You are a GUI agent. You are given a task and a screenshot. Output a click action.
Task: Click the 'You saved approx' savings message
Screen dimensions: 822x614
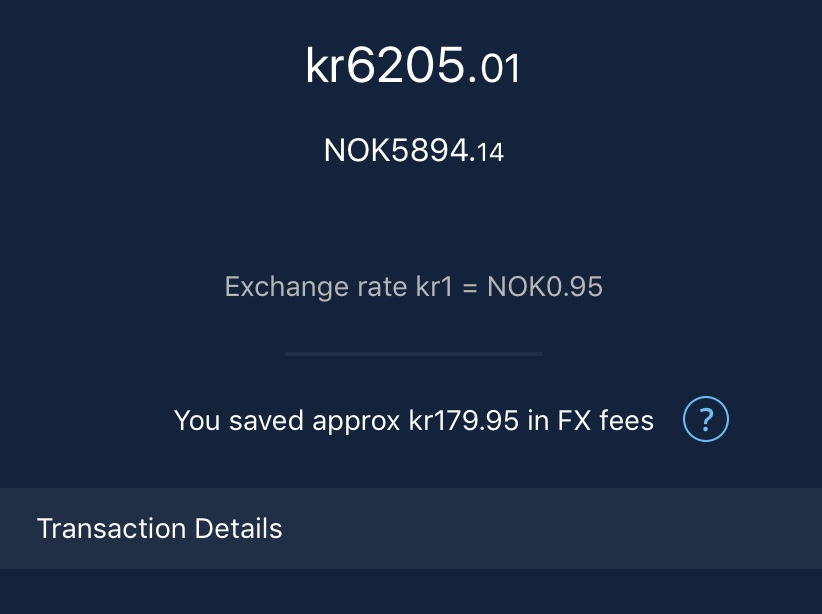coord(413,421)
